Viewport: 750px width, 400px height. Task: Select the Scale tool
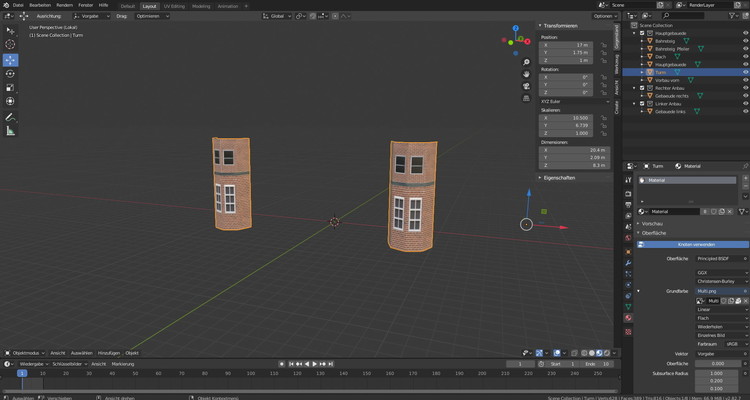(x=11, y=87)
